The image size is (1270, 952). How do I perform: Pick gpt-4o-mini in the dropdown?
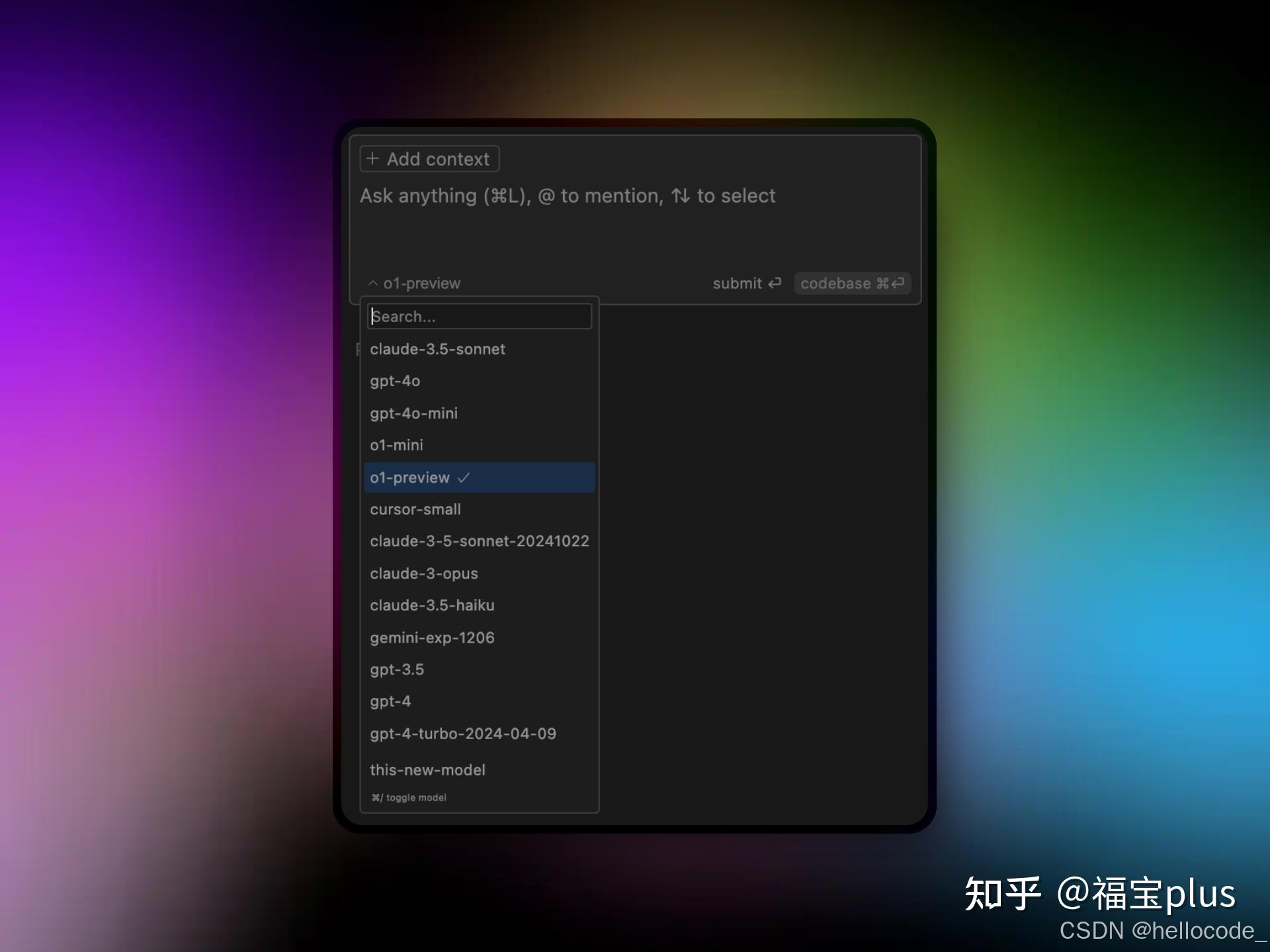coord(413,413)
